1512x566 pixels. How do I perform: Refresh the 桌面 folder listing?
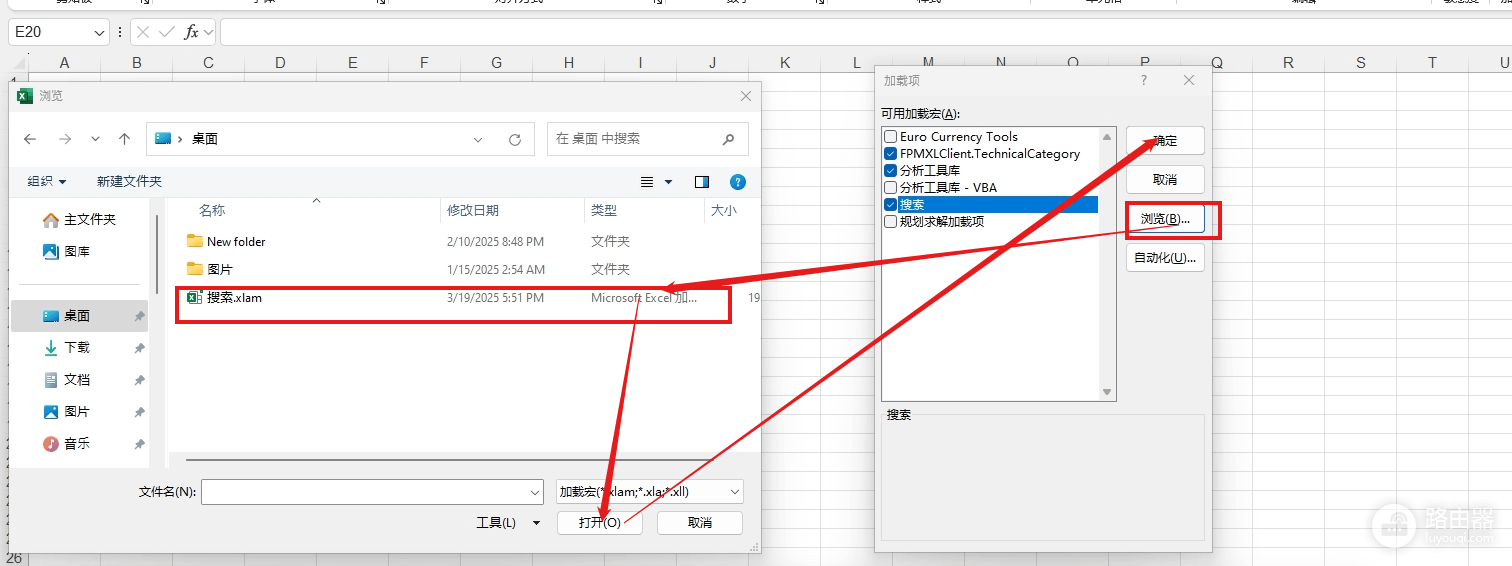pyautogui.click(x=515, y=139)
